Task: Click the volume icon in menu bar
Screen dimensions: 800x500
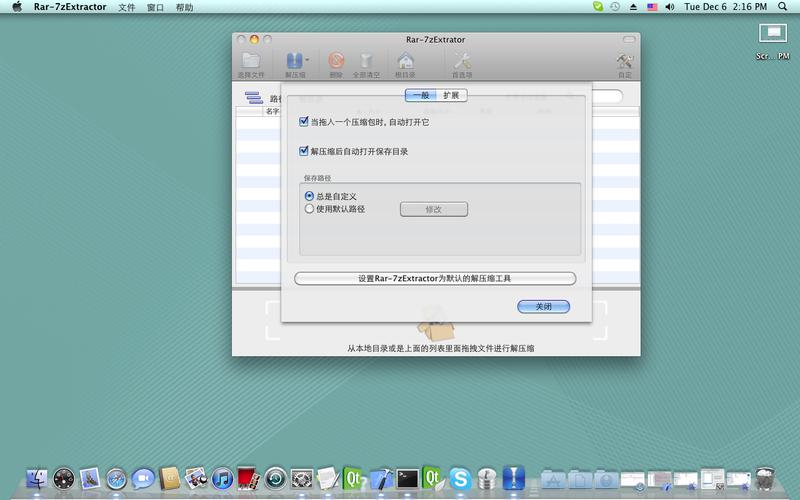Action: tap(670, 7)
